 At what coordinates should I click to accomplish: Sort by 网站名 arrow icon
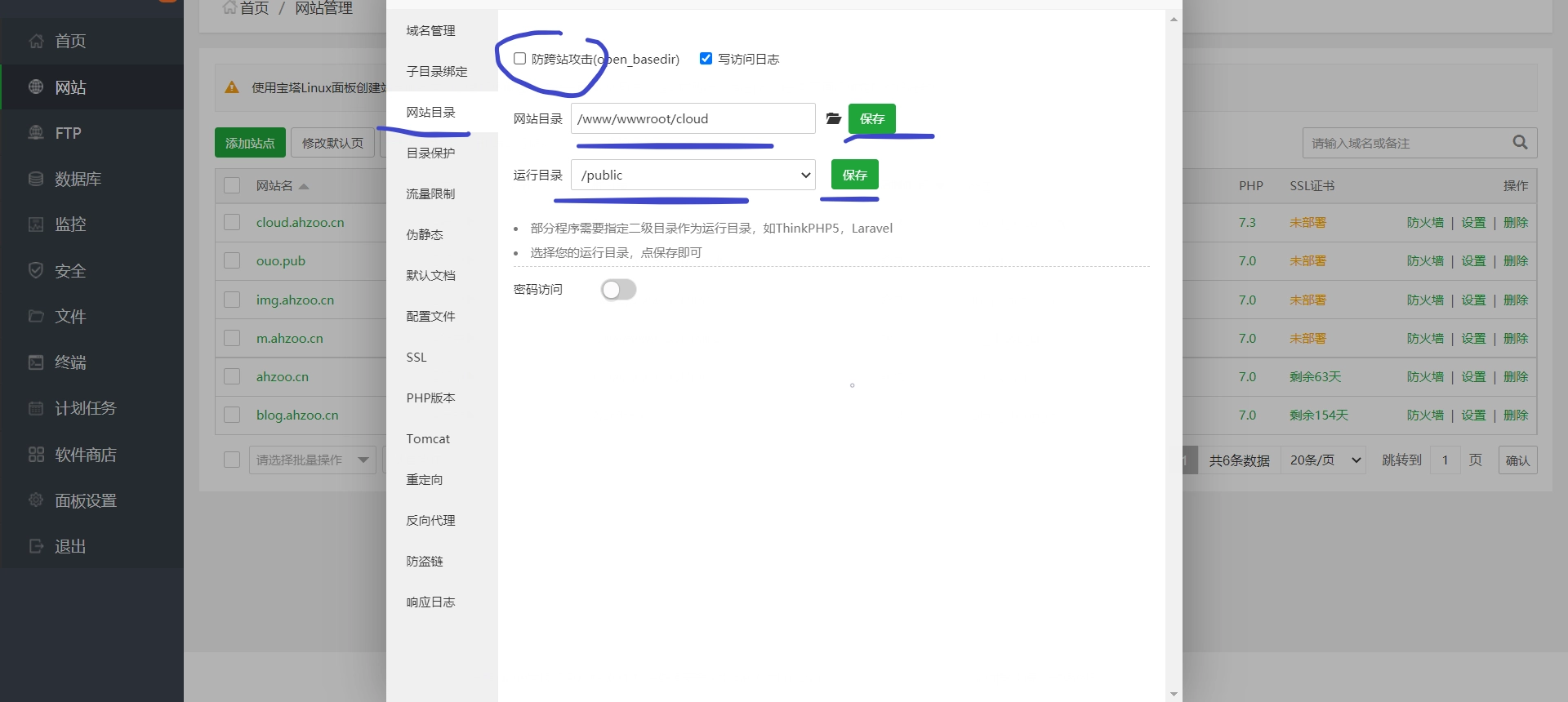(x=304, y=186)
